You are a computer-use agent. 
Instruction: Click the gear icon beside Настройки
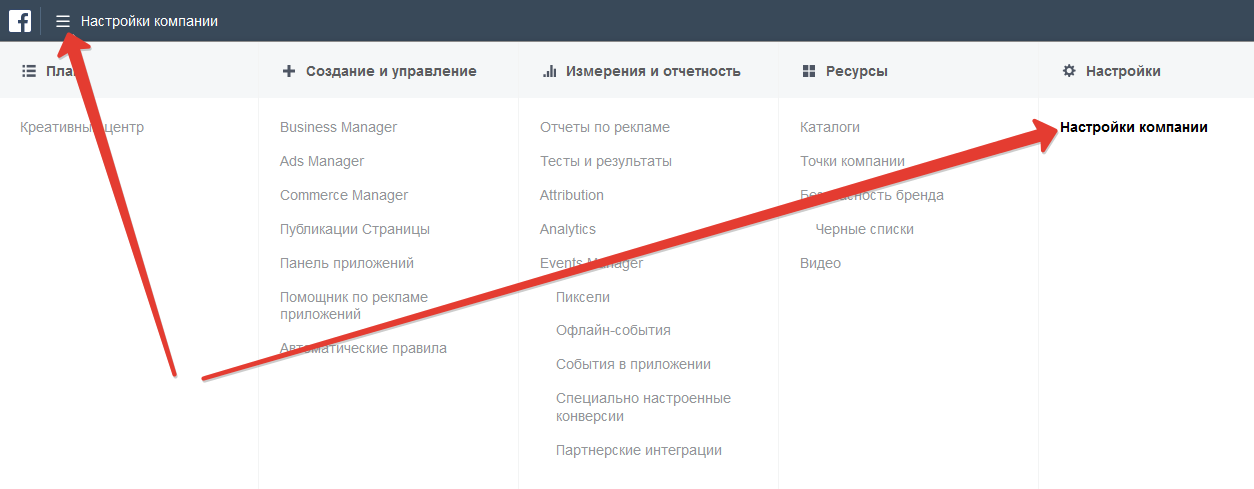click(1069, 71)
